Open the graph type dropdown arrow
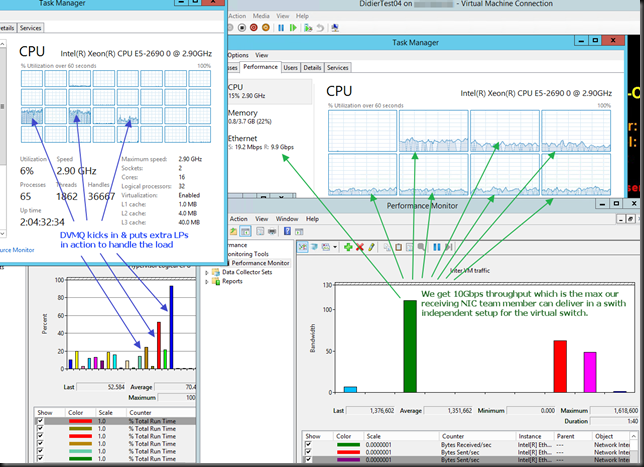 point(335,247)
